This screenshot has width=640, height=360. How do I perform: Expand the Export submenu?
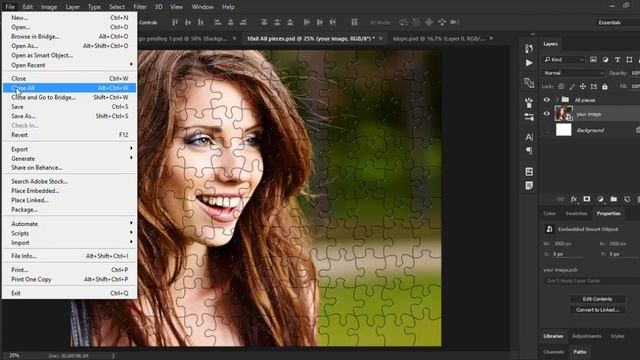pyautogui.click(x=69, y=149)
